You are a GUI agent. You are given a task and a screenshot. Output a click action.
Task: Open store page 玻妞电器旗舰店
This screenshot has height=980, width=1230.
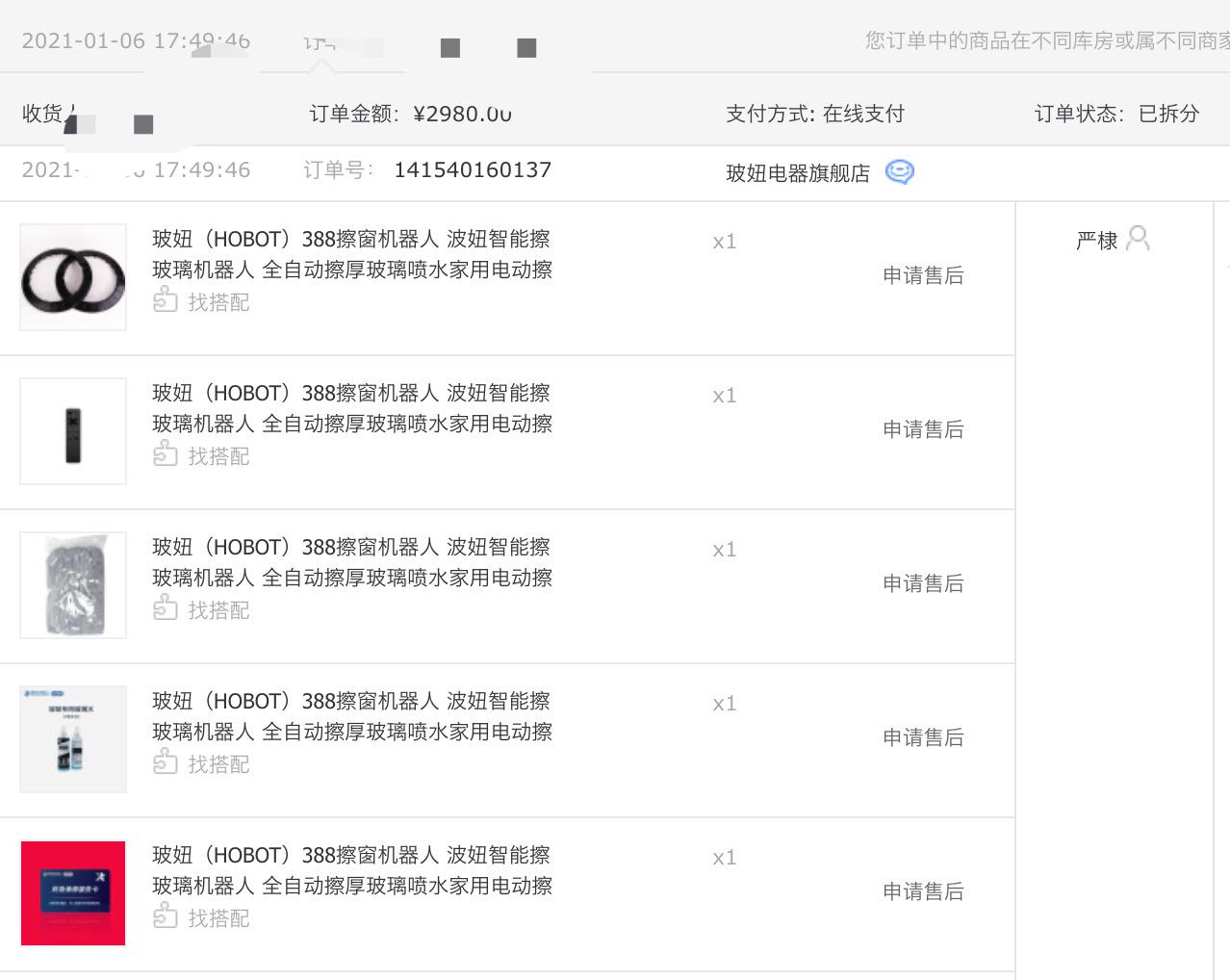[x=797, y=171]
